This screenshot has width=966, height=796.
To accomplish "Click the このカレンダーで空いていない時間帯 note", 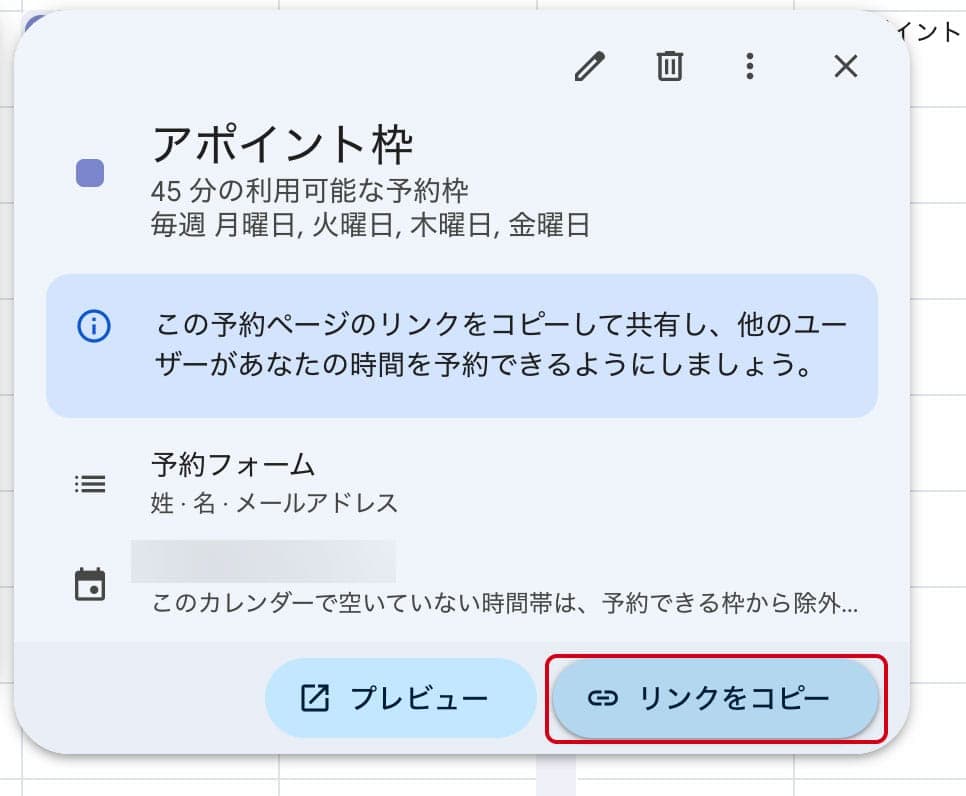I will (504, 604).
